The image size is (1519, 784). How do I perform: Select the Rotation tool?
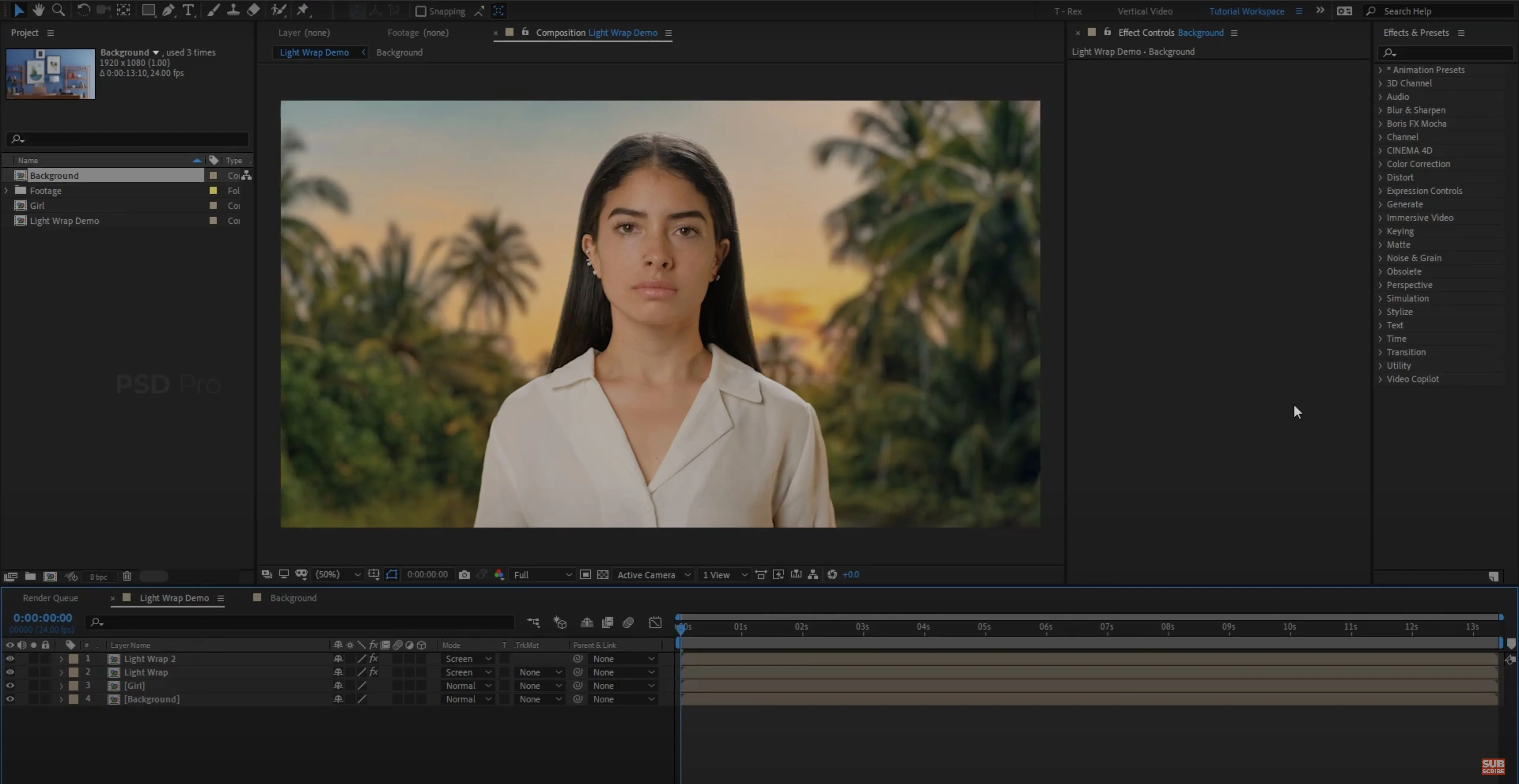[83, 10]
